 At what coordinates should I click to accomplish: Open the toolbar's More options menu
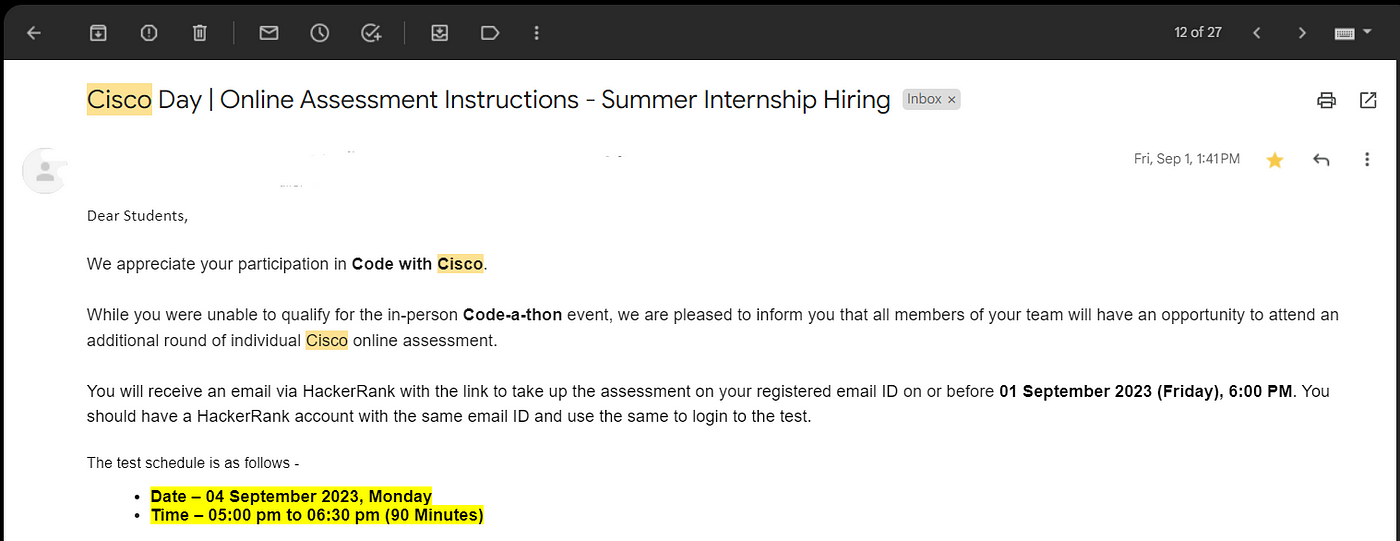[537, 33]
